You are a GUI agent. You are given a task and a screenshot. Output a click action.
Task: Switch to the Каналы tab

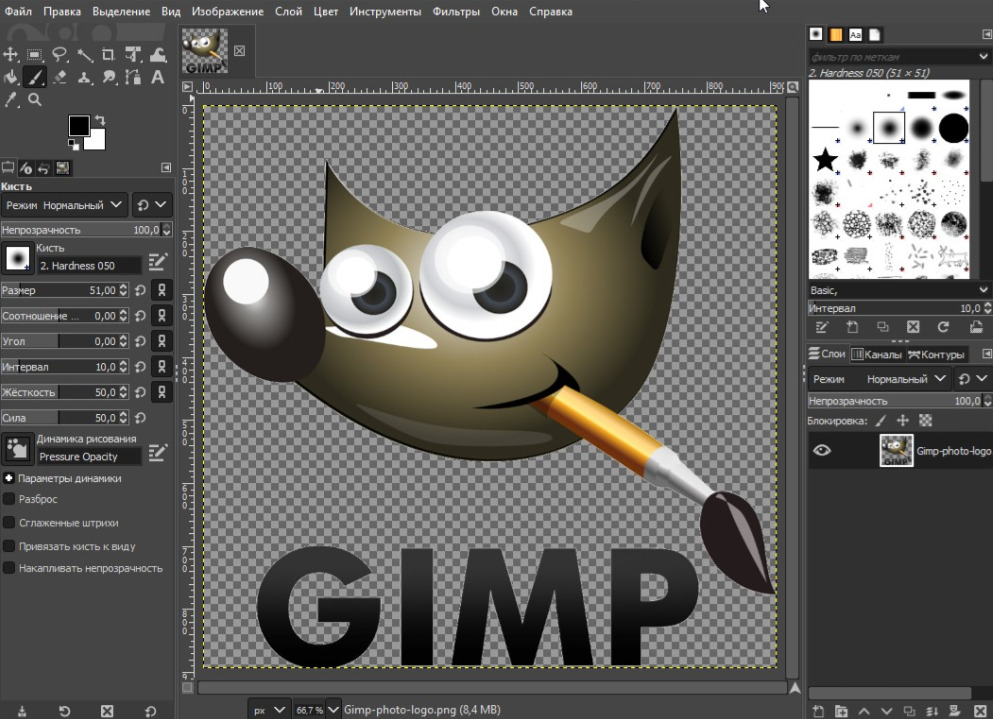[876, 354]
